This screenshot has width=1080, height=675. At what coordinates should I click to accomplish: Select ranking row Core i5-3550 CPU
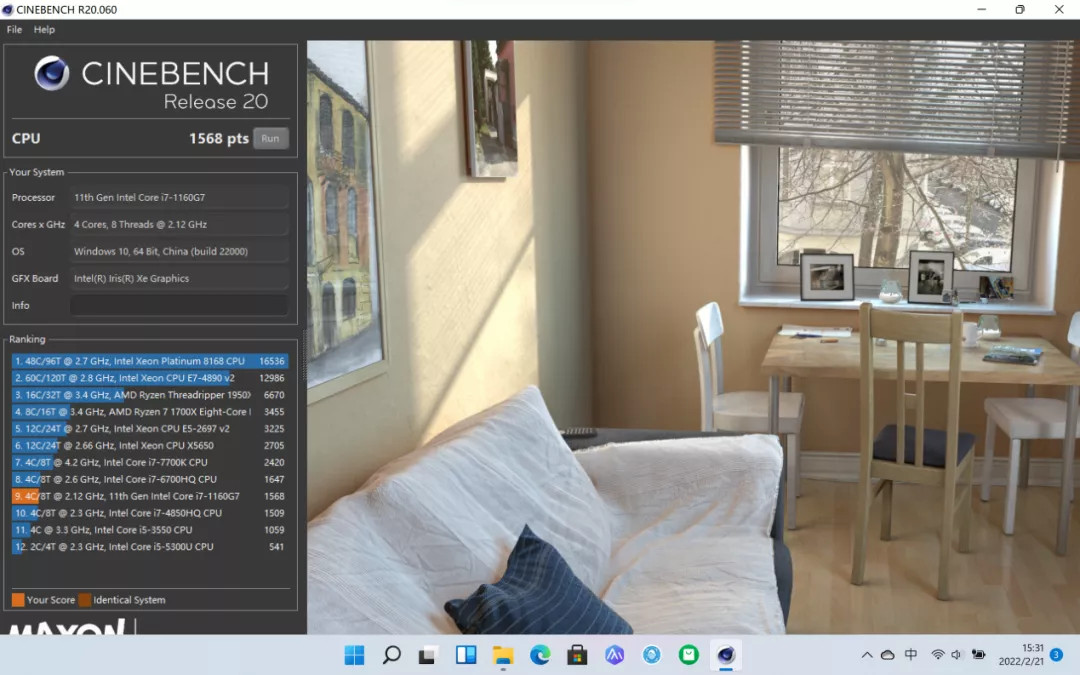tap(149, 530)
